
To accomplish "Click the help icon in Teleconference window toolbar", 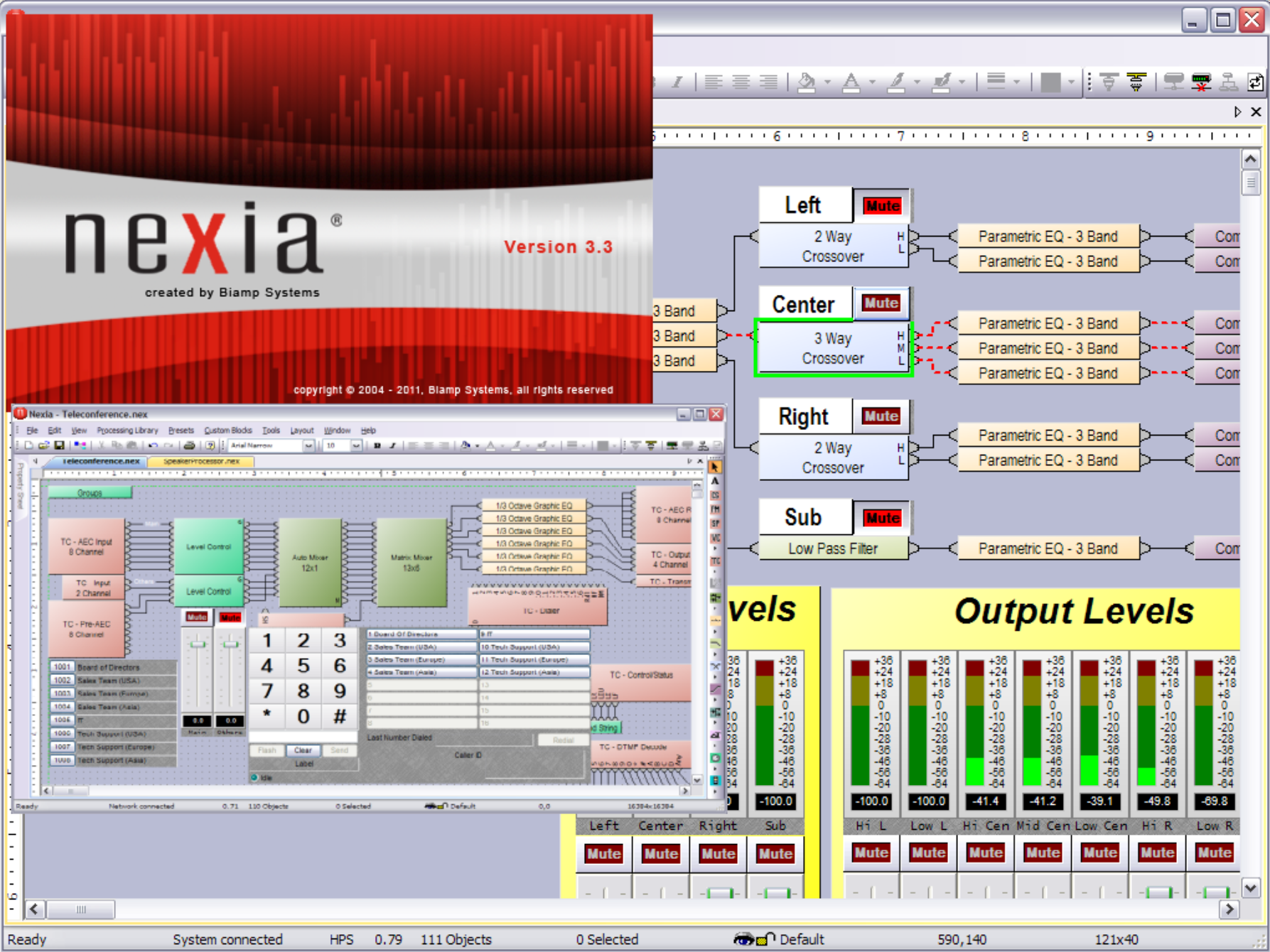I will [x=210, y=445].
